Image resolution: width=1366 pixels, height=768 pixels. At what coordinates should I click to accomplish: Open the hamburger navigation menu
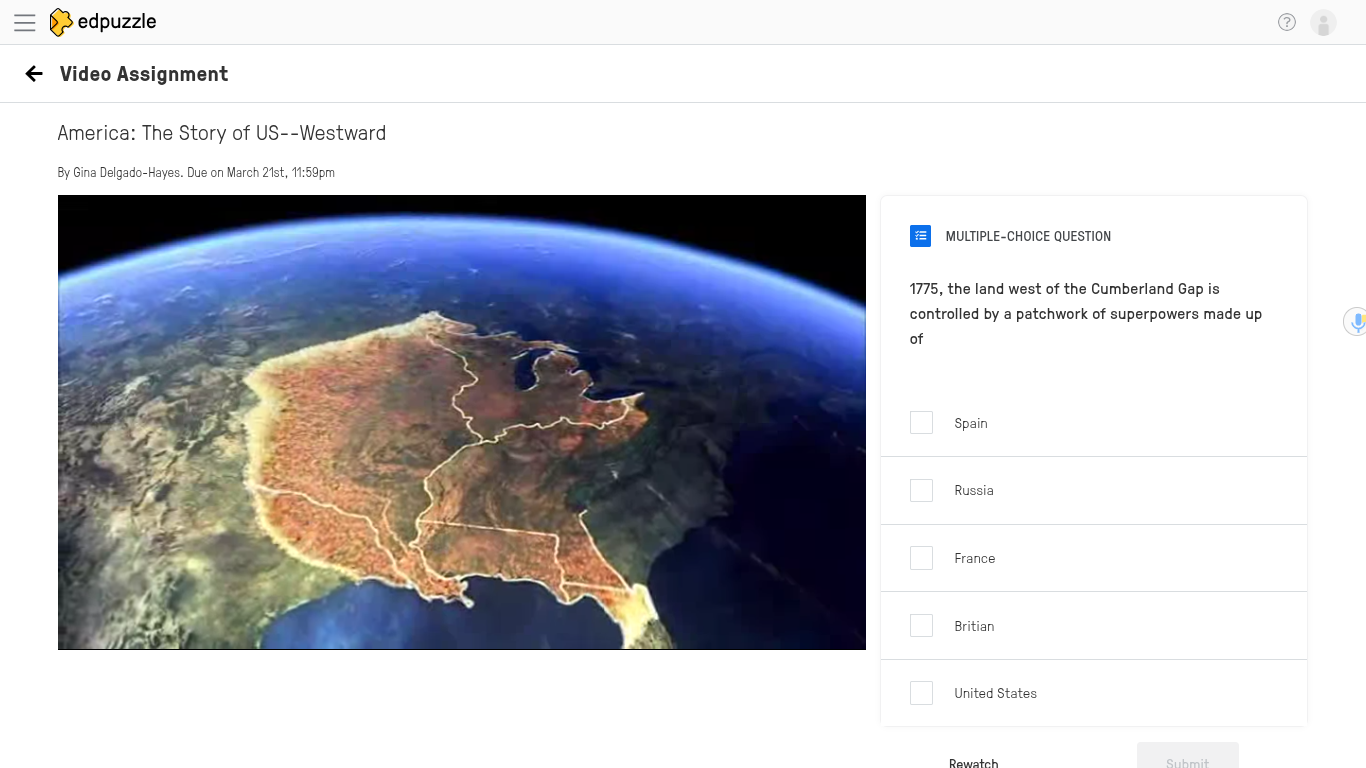25,22
